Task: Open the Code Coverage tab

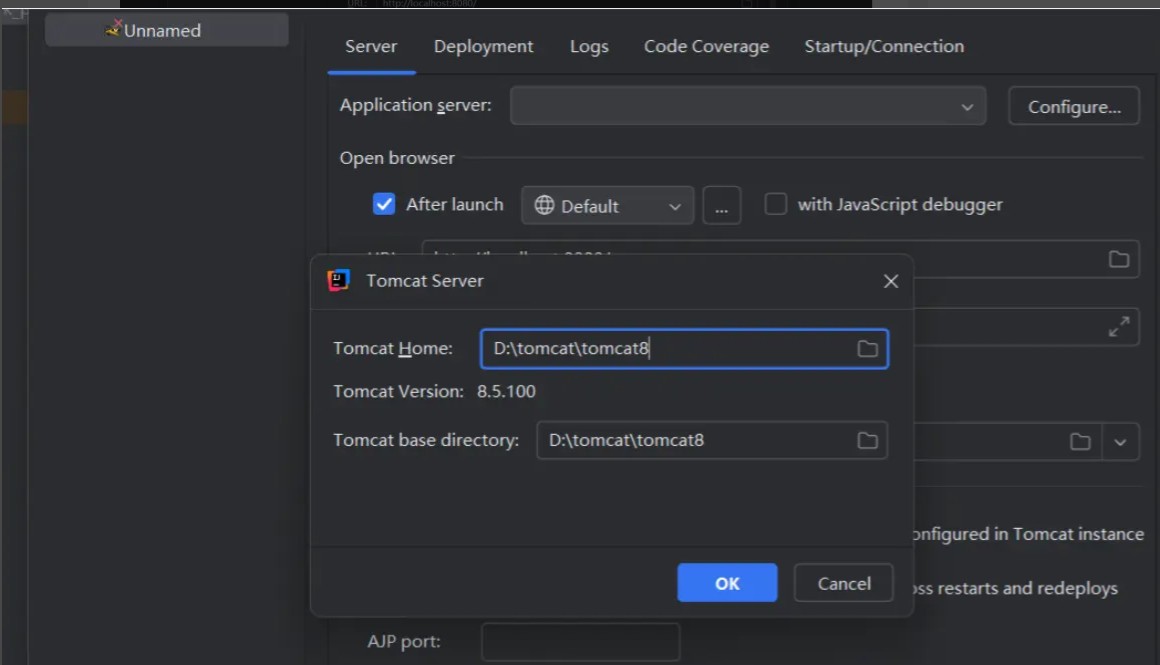Action: pyautogui.click(x=706, y=47)
